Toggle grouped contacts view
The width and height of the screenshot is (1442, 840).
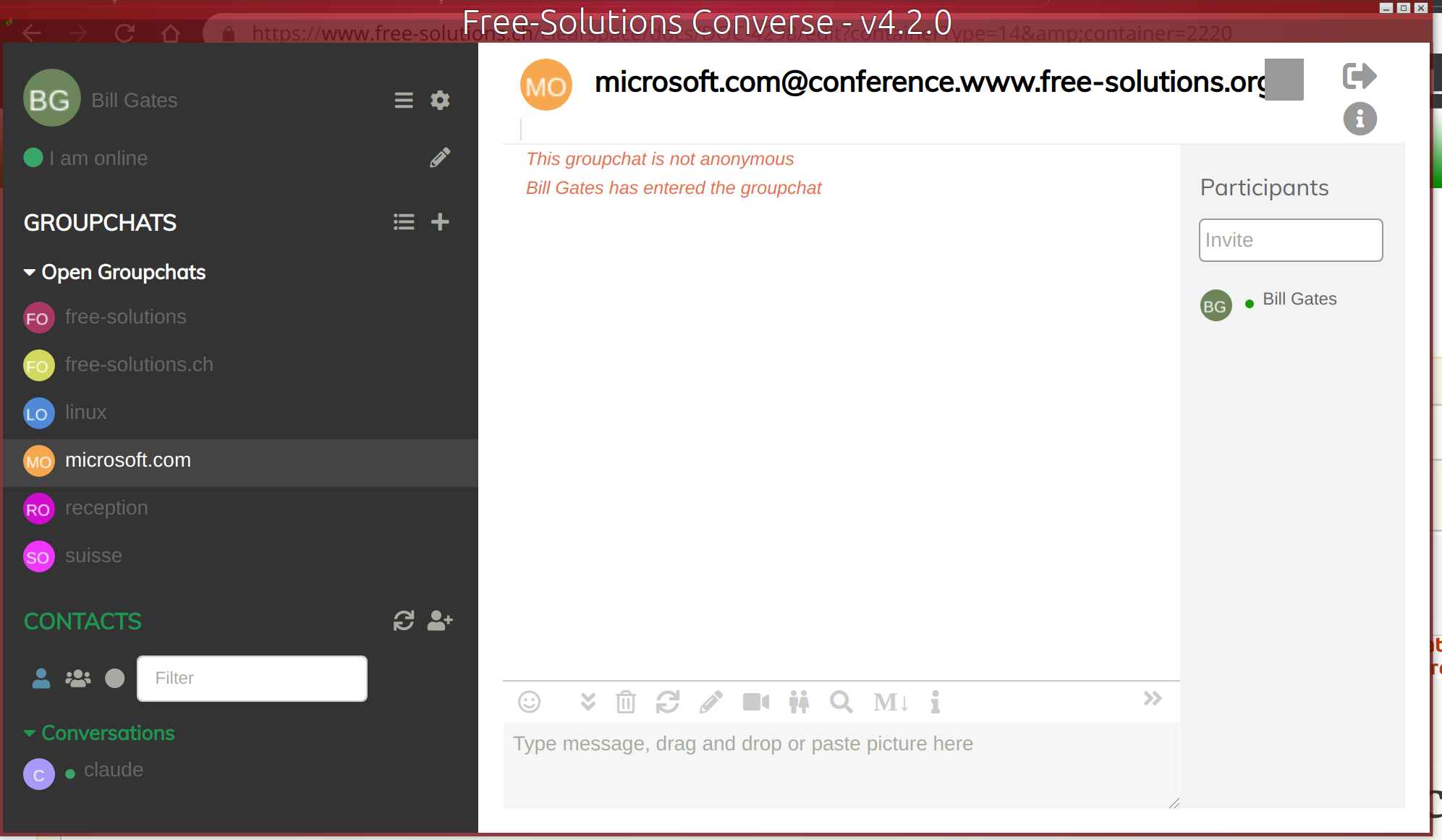77,679
